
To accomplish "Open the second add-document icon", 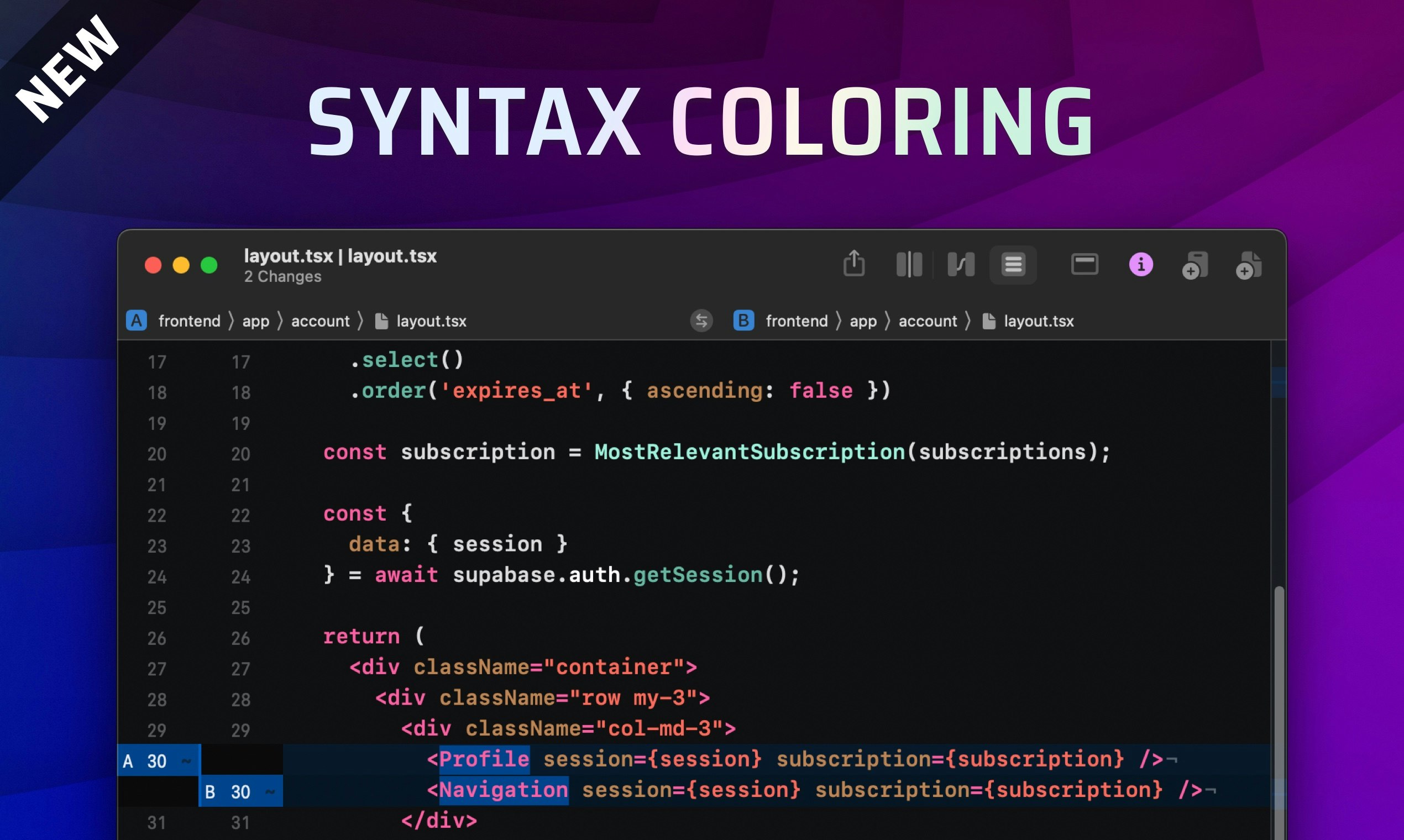I will (x=1248, y=265).
